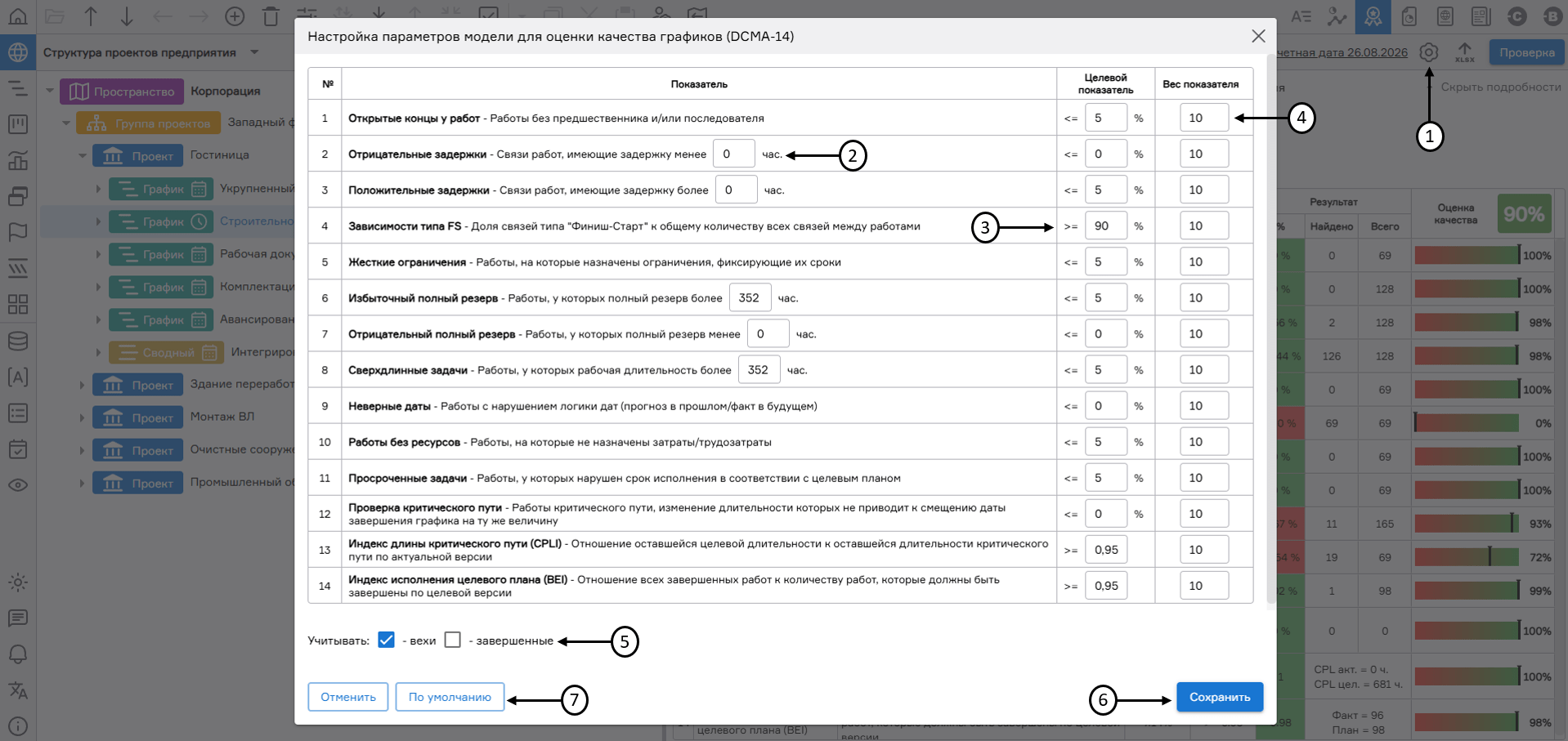Click the newspaper report icon in top toolbar

tap(1481, 16)
